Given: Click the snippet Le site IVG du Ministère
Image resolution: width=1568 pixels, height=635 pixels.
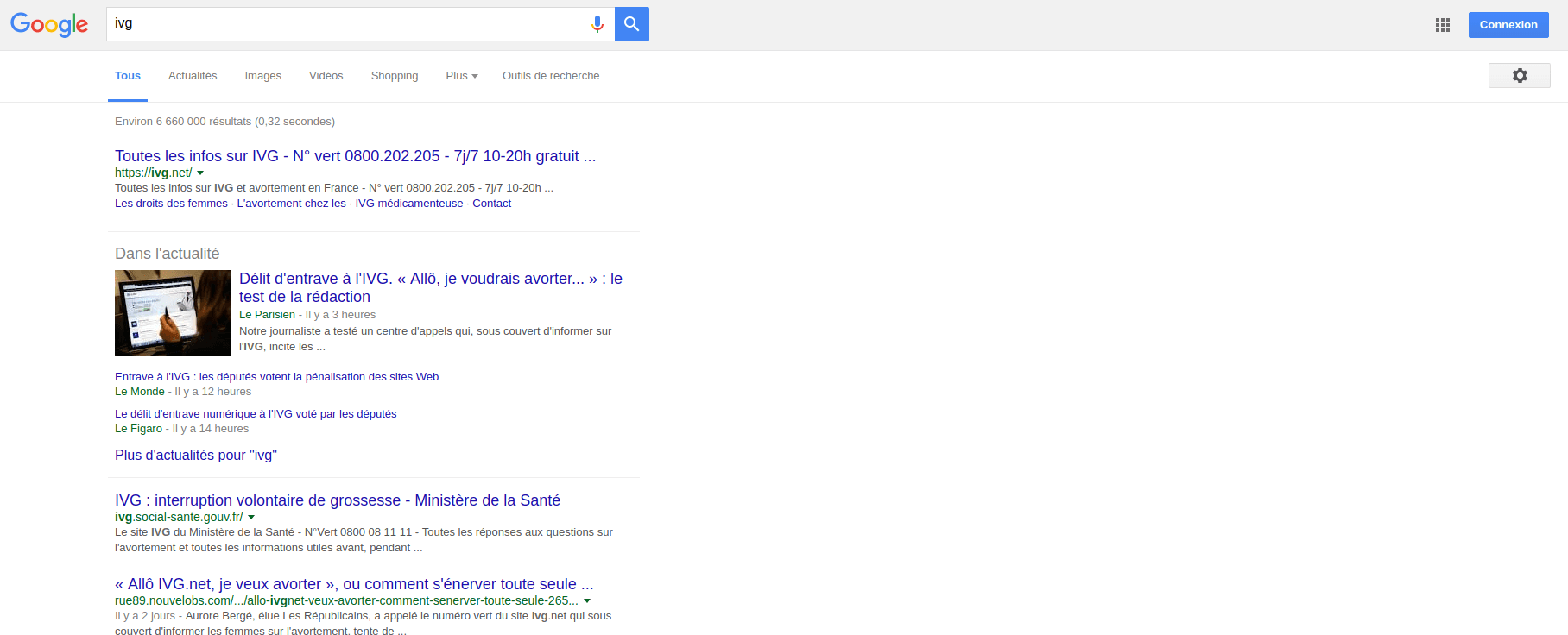Looking at the screenshot, I should pos(364,540).
